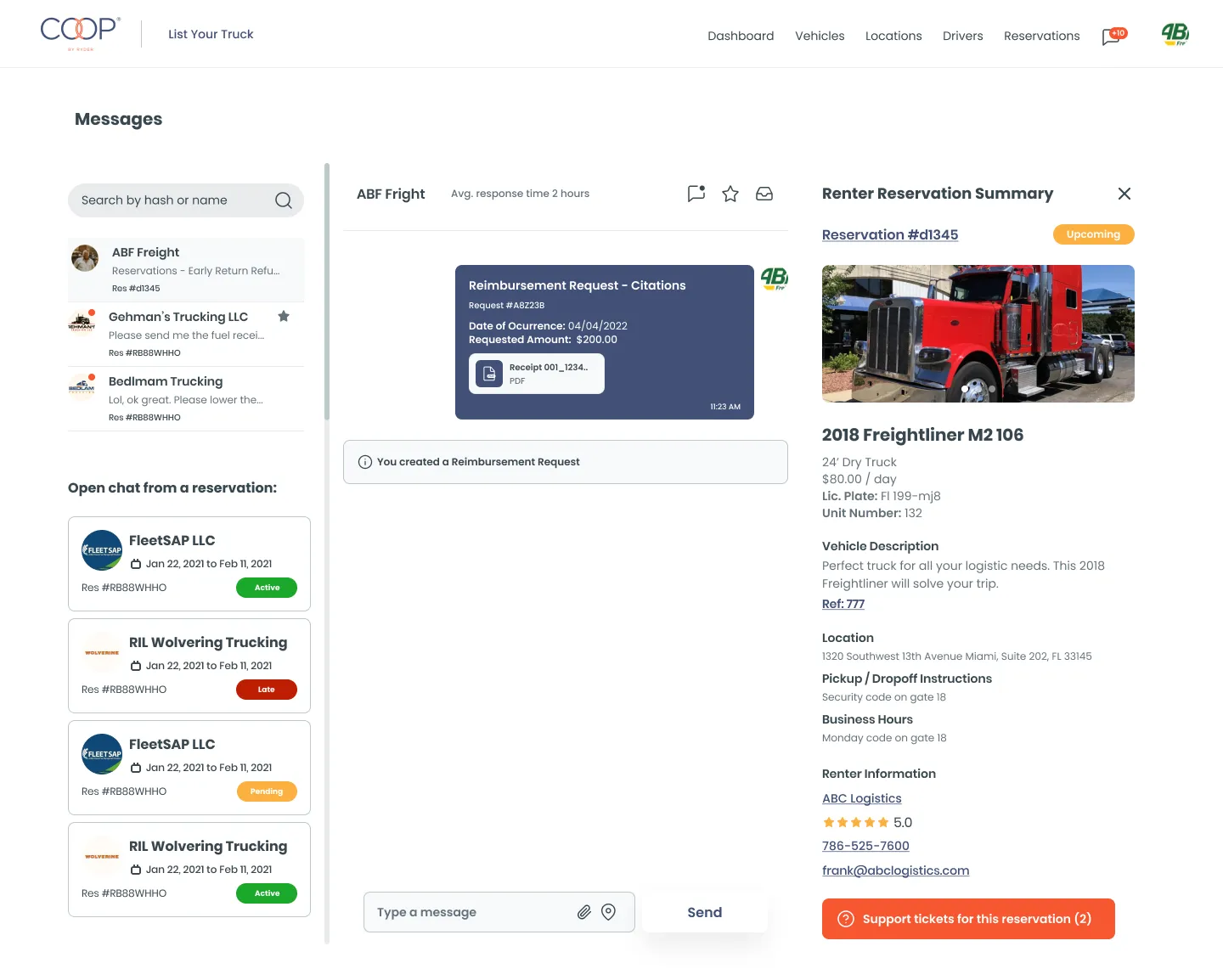The image size is (1223, 980).
Task: Run search with the magnifying glass icon
Action: (283, 200)
